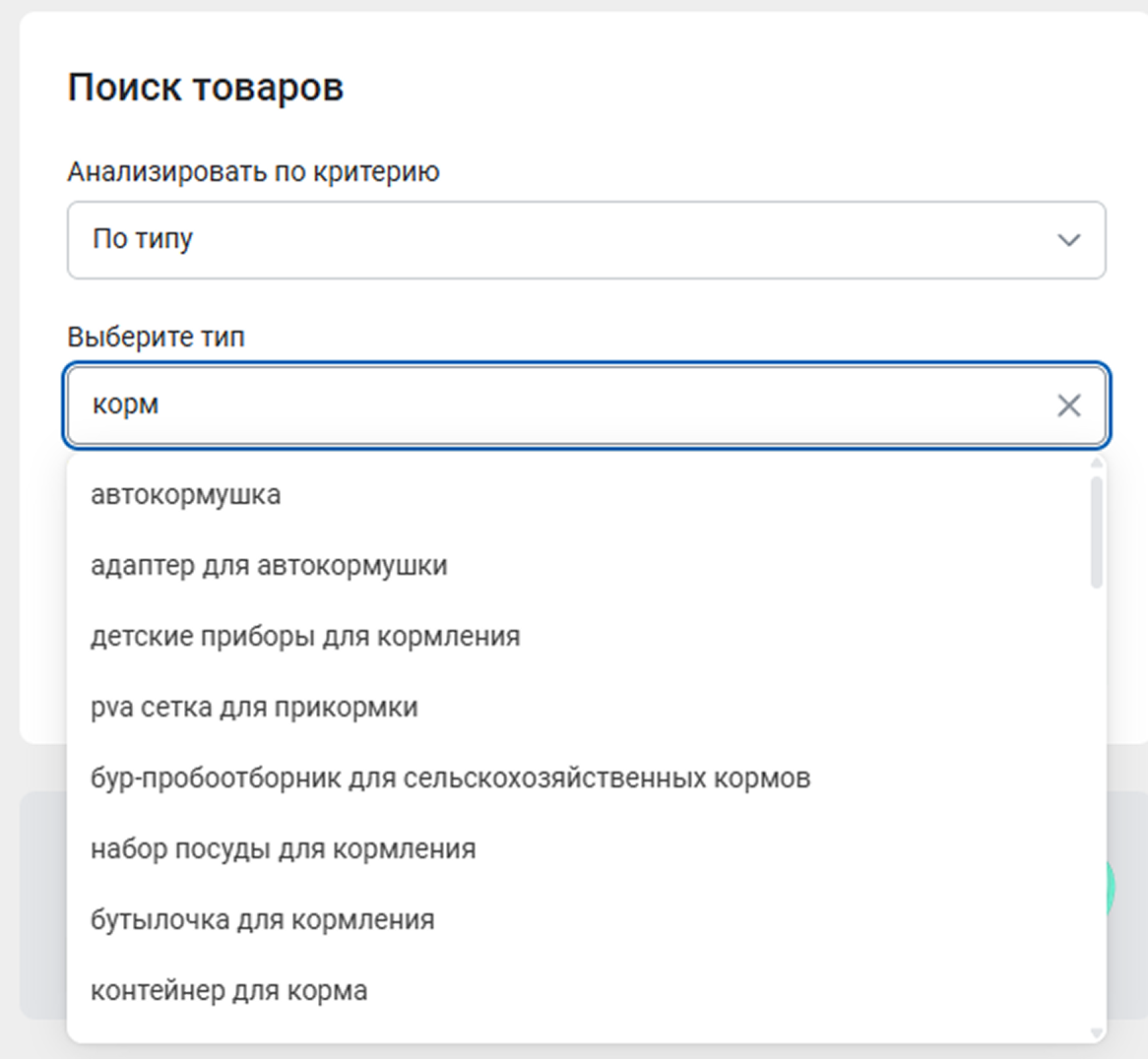Pick 'детские приборы для кормления' from list

305,637
